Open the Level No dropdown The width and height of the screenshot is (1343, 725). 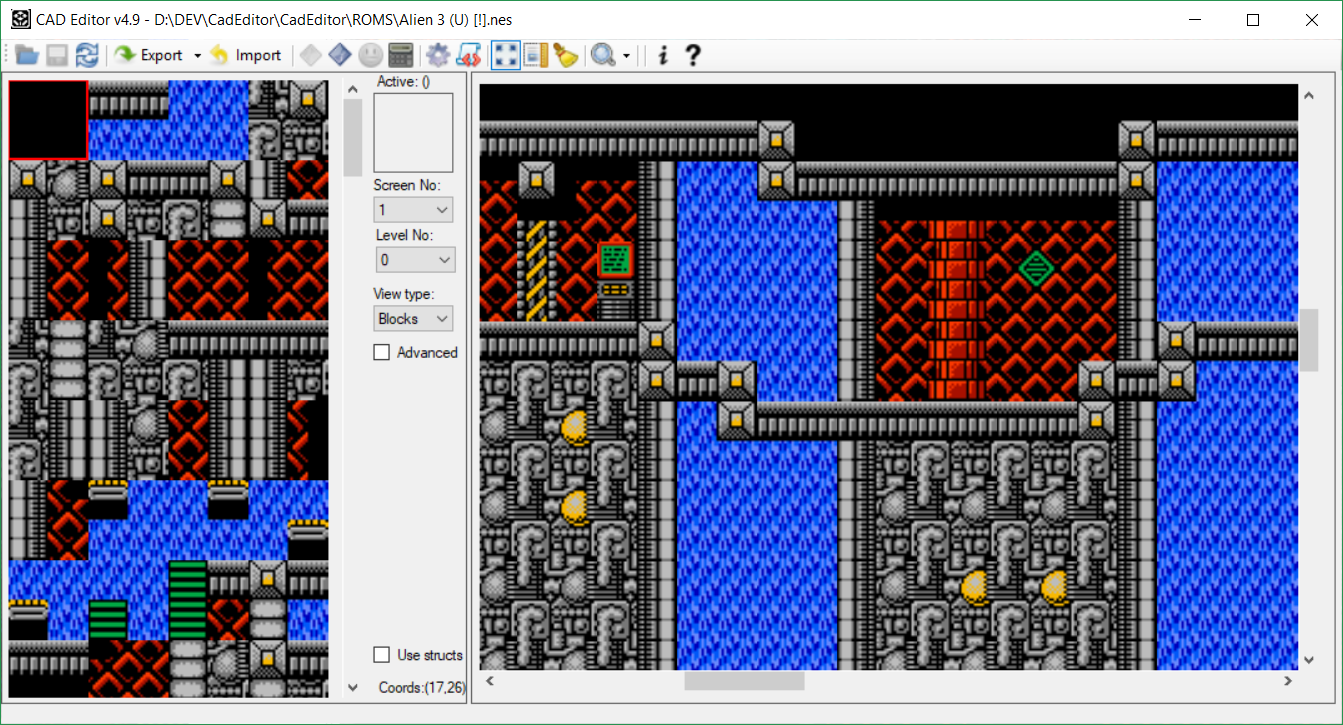pyautogui.click(x=415, y=259)
